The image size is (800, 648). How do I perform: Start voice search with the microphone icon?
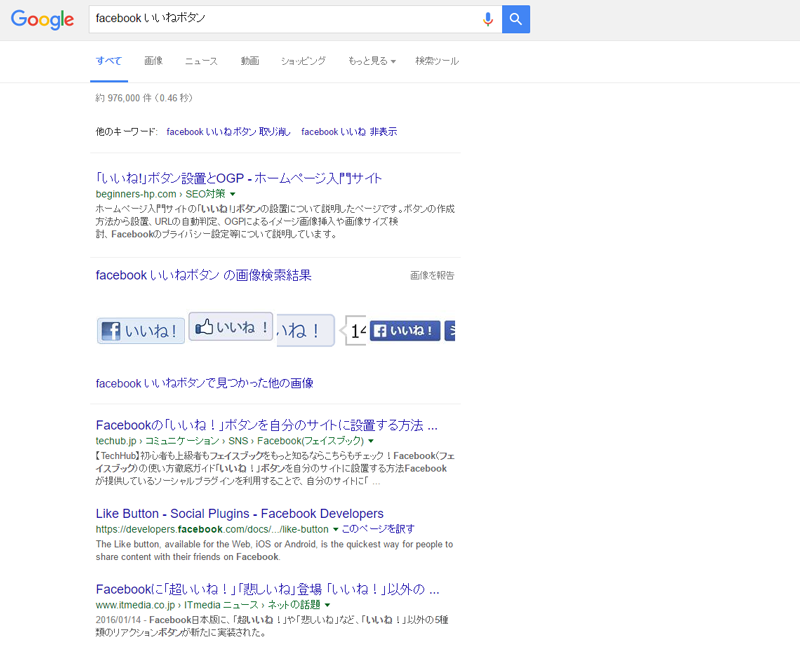click(x=488, y=19)
